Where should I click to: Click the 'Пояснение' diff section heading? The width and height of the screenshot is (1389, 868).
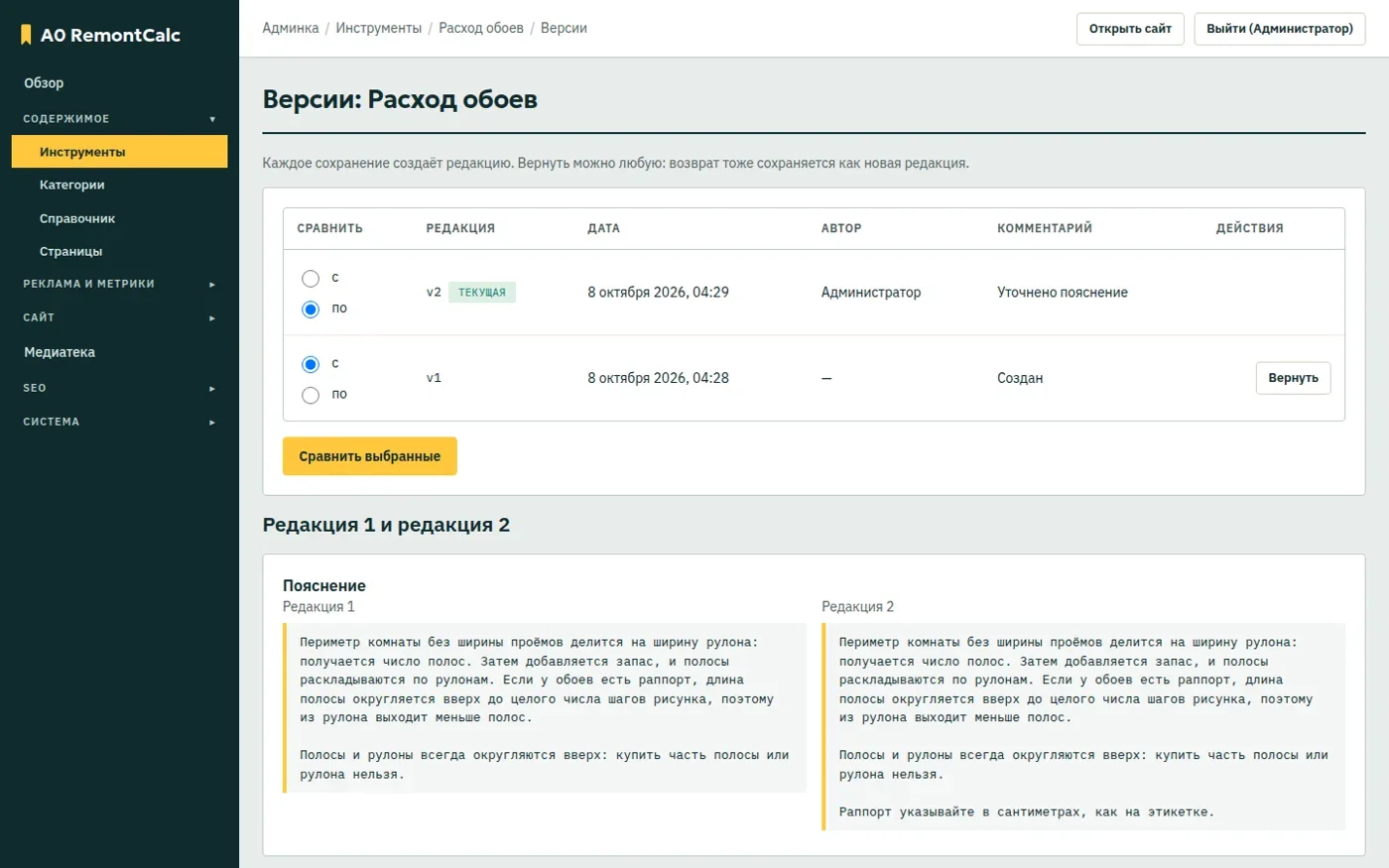pyautogui.click(x=324, y=585)
